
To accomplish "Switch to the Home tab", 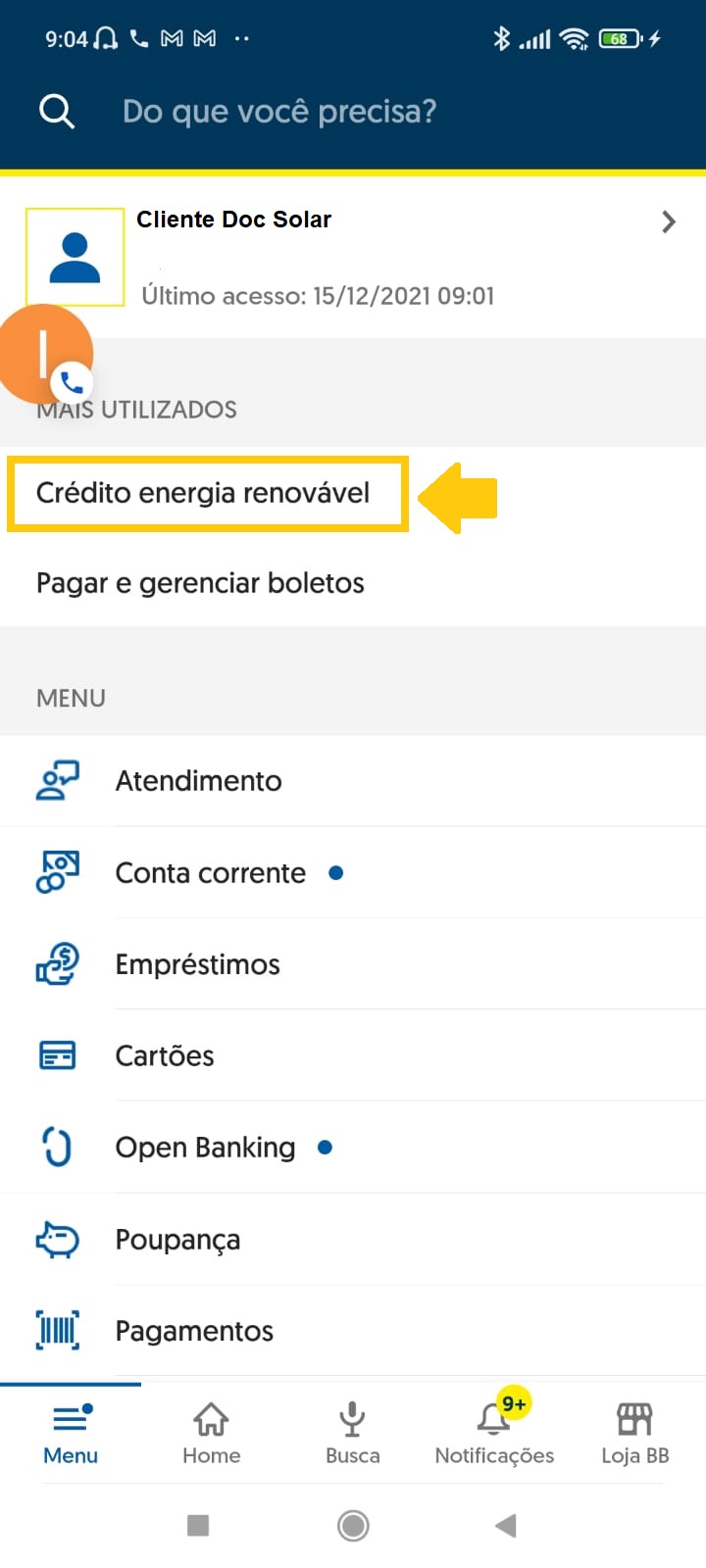I will click(x=212, y=1433).
